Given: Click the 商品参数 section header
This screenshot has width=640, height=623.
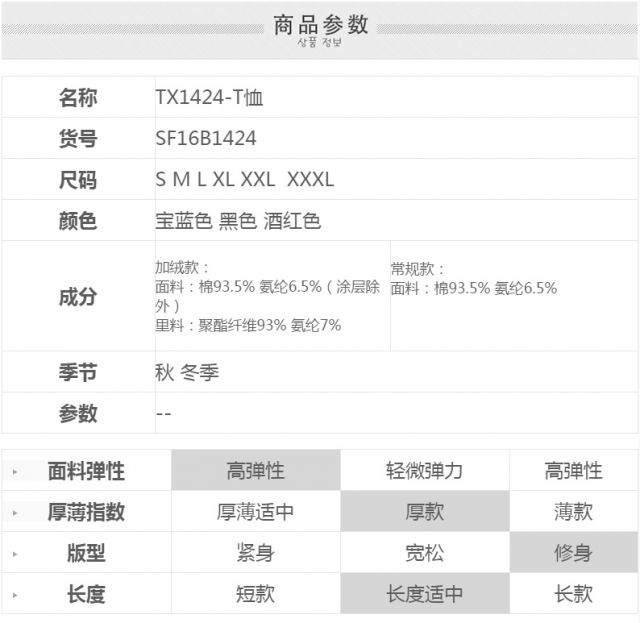Looking at the screenshot, I should (320, 26).
